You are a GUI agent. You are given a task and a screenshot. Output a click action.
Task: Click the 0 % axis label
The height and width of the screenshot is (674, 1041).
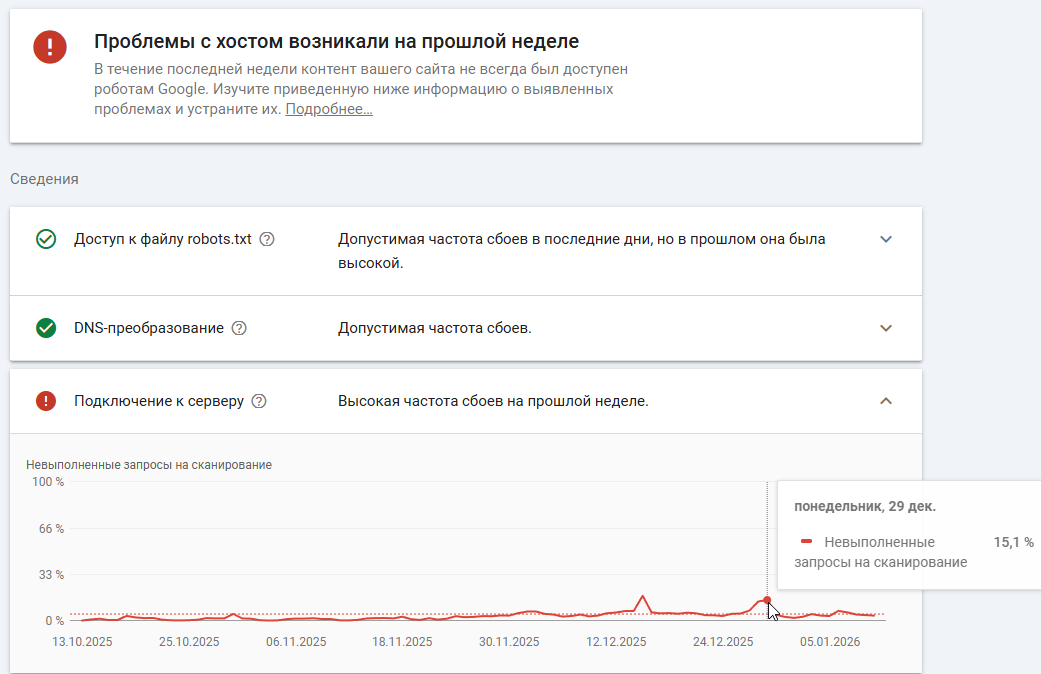coord(54,621)
